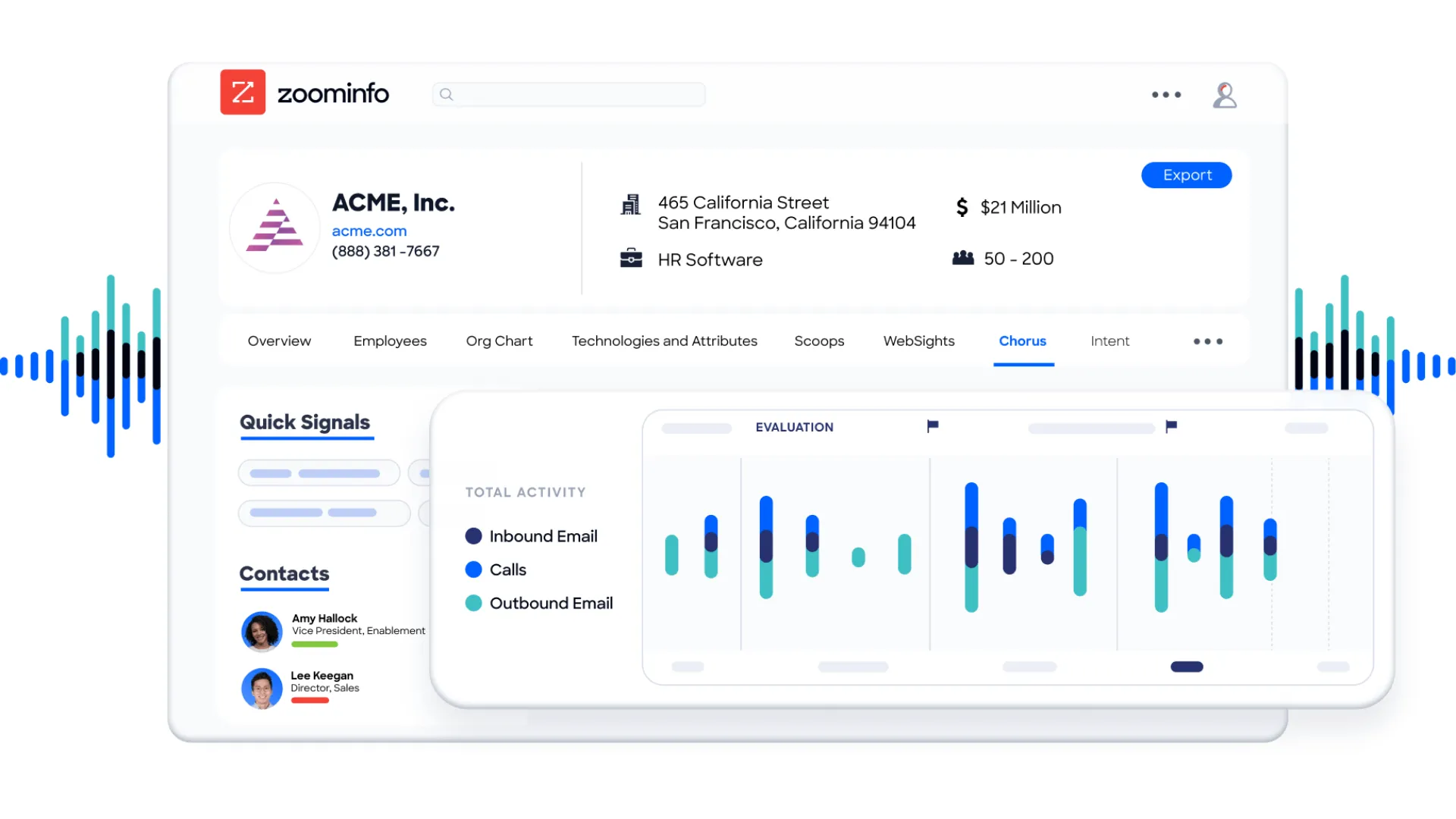
Task: Click the building address icon
Action: [x=631, y=204]
